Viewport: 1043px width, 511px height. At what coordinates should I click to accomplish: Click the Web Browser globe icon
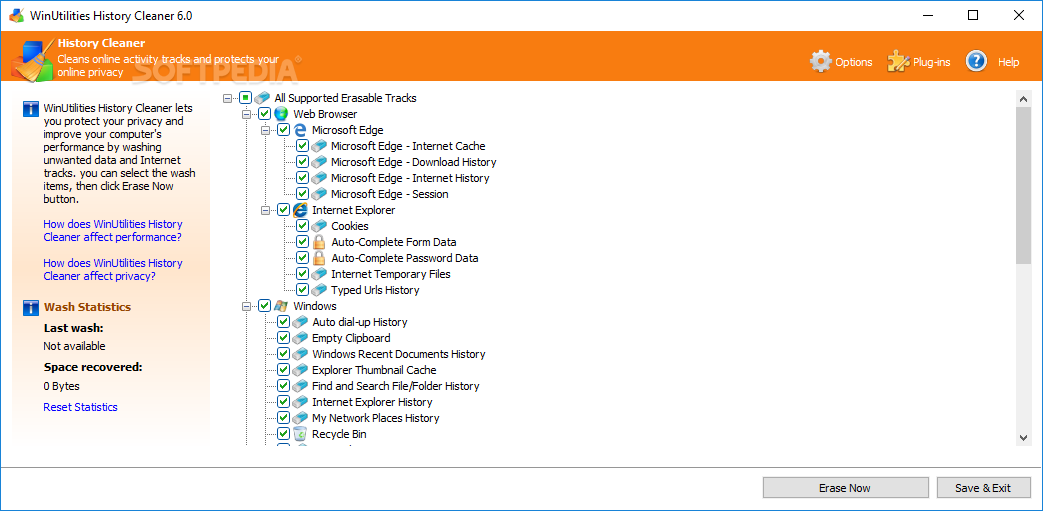(281, 114)
